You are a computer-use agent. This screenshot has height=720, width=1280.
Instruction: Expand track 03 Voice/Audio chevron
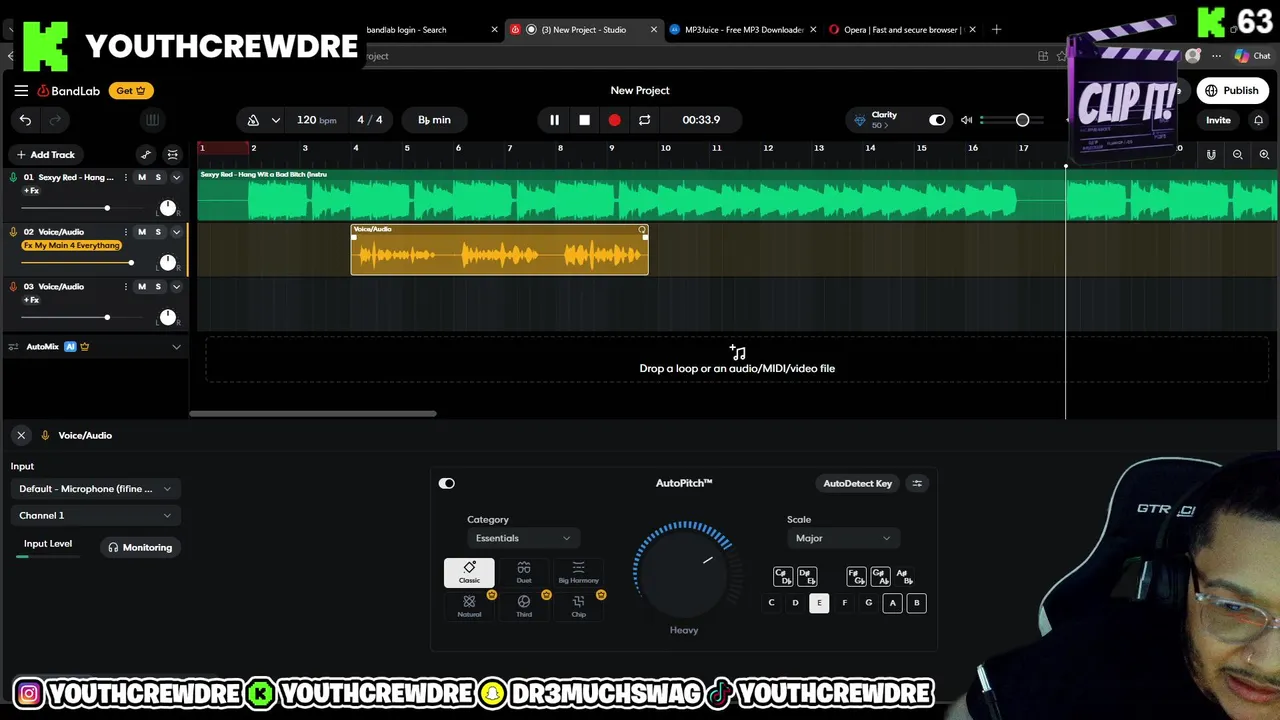coord(176,287)
